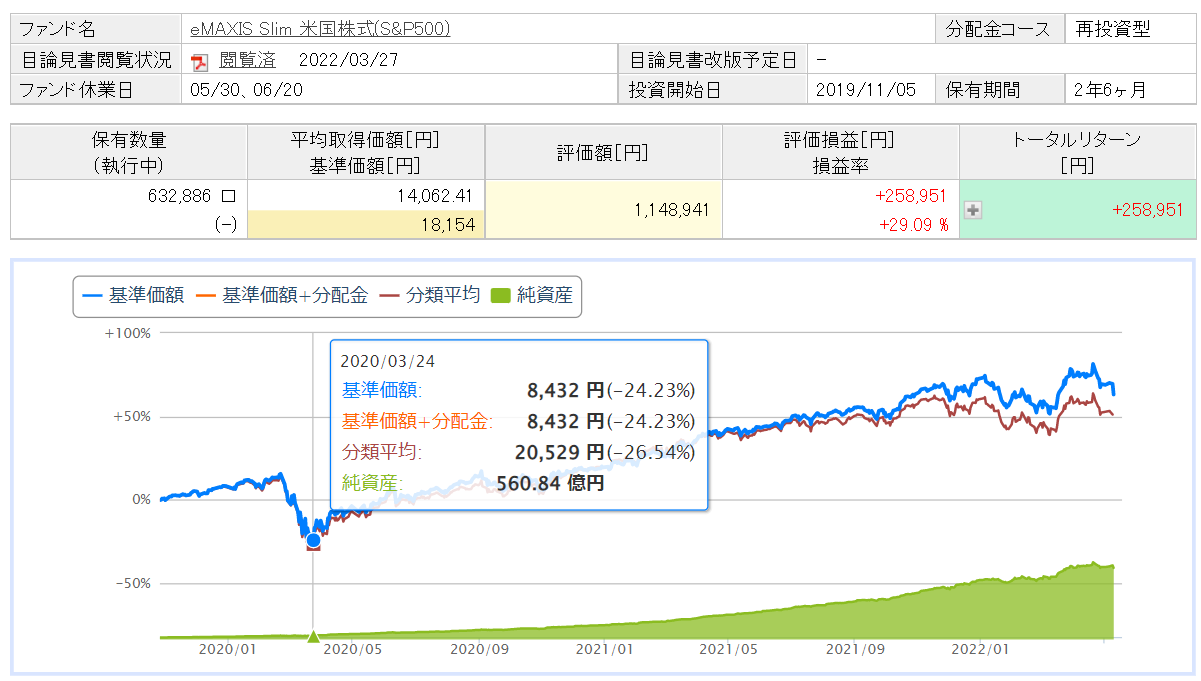
Task: Select the total return value +258,951 in green cell
Action: pos(1147,210)
